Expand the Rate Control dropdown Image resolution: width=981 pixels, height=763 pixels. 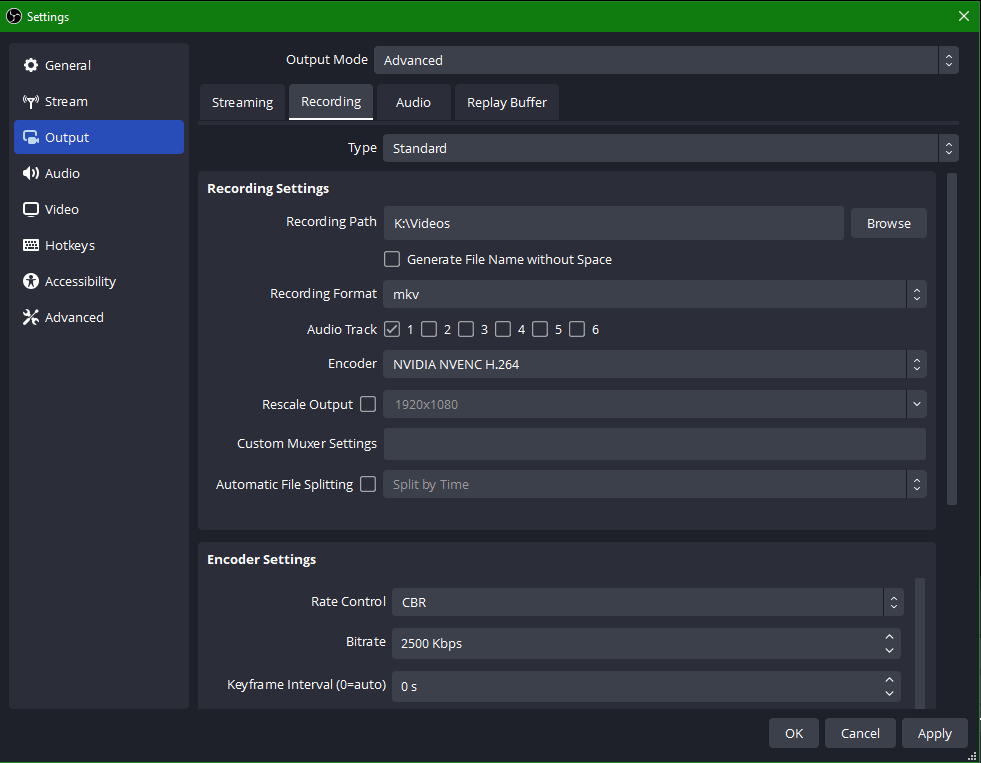coord(893,602)
